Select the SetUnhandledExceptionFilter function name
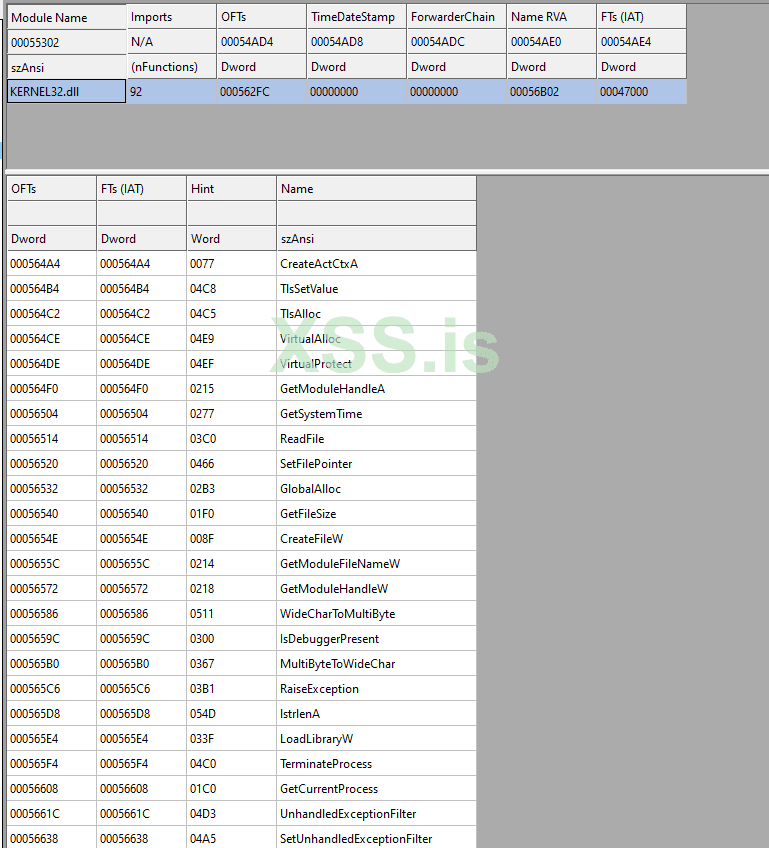769x848 pixels. tap(356, 839)
